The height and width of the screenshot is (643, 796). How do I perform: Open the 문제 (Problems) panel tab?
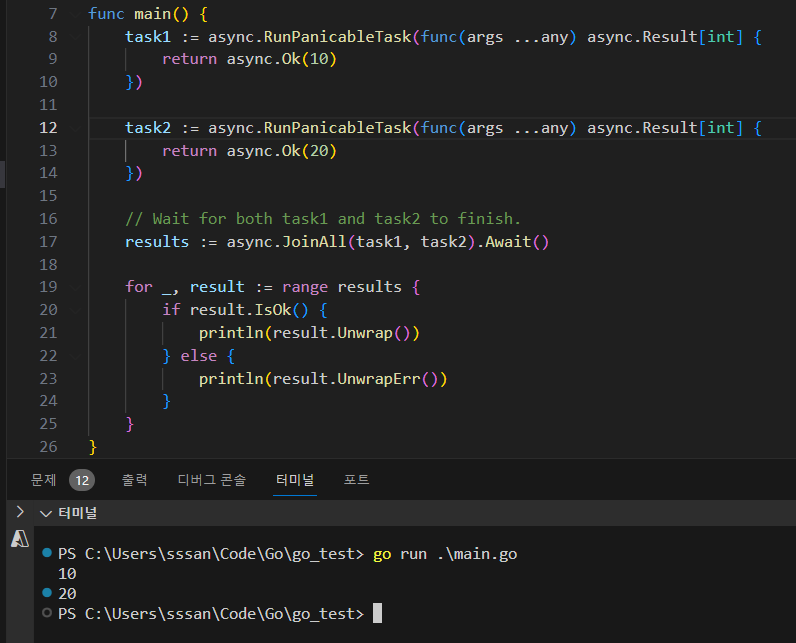(x=44, y=480)
